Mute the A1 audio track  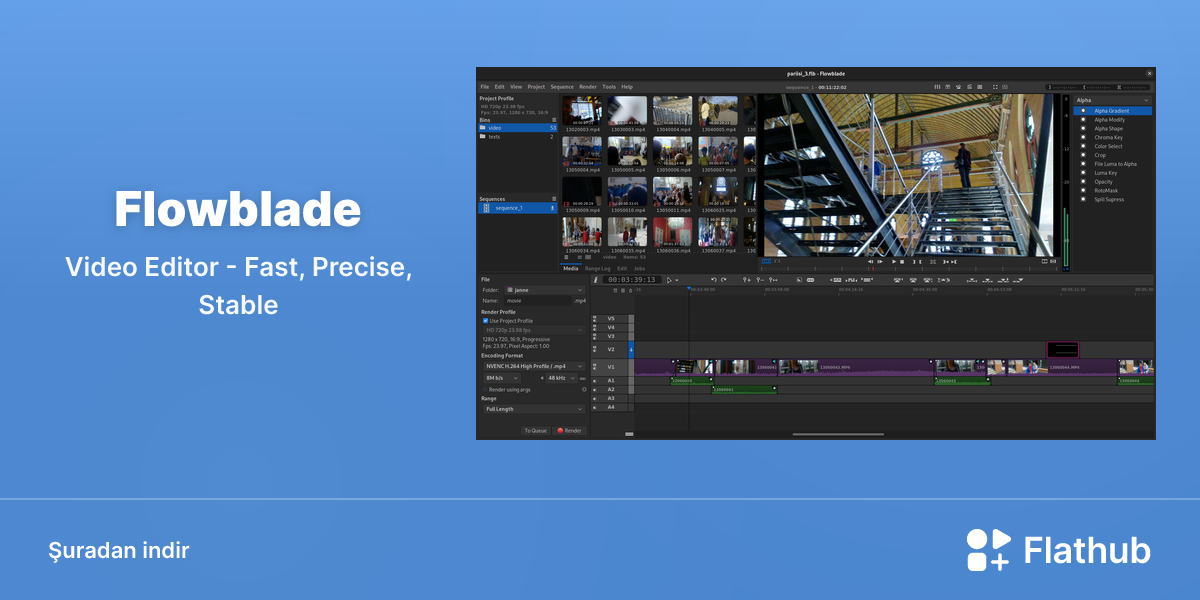tap(595, 380)
